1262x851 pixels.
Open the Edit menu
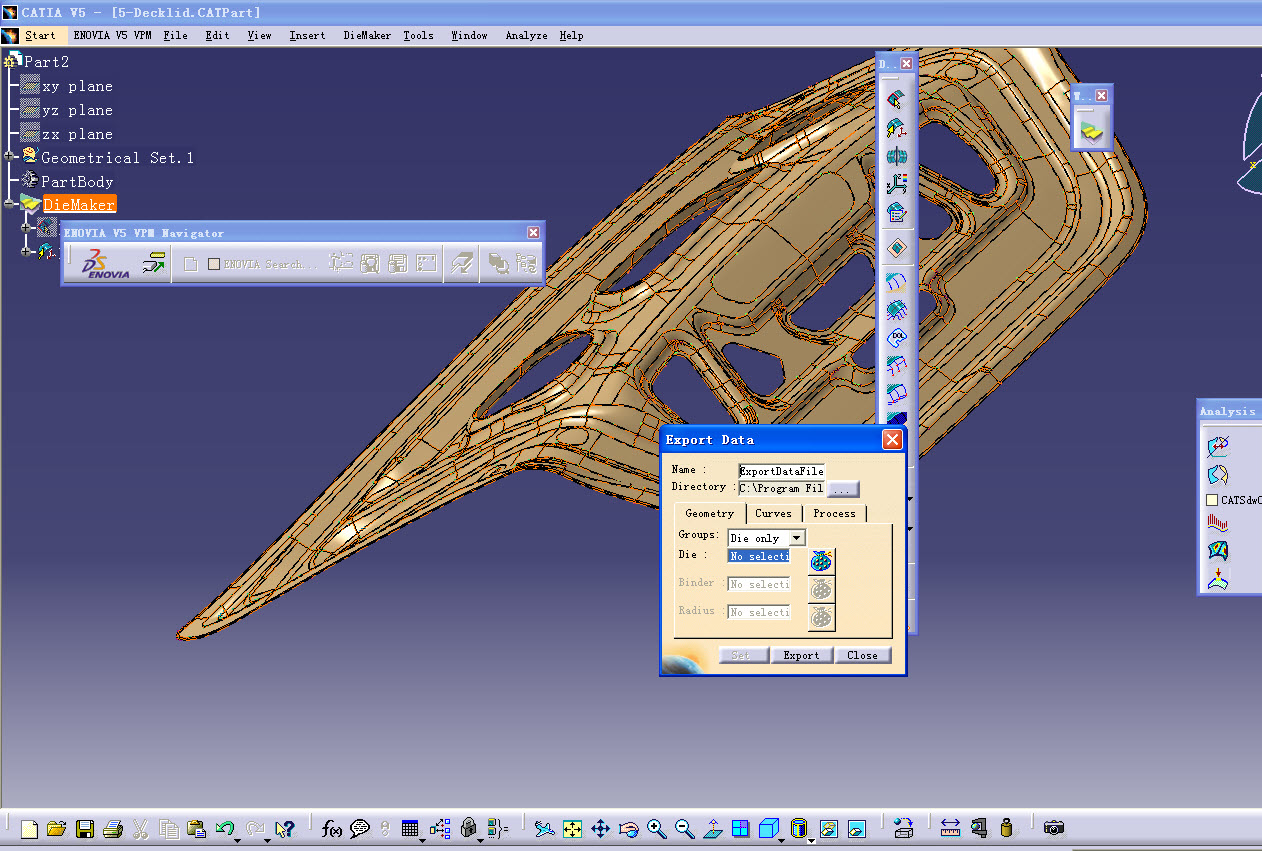[217, 35]
